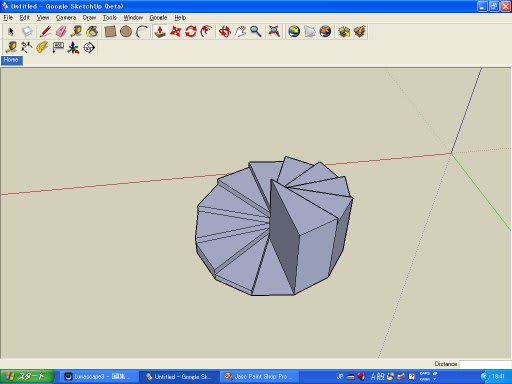Screen dimensions: 512x384
Task: Click the Zoom Extents icon
Action: pyautogui.click(x=274, y=32)
